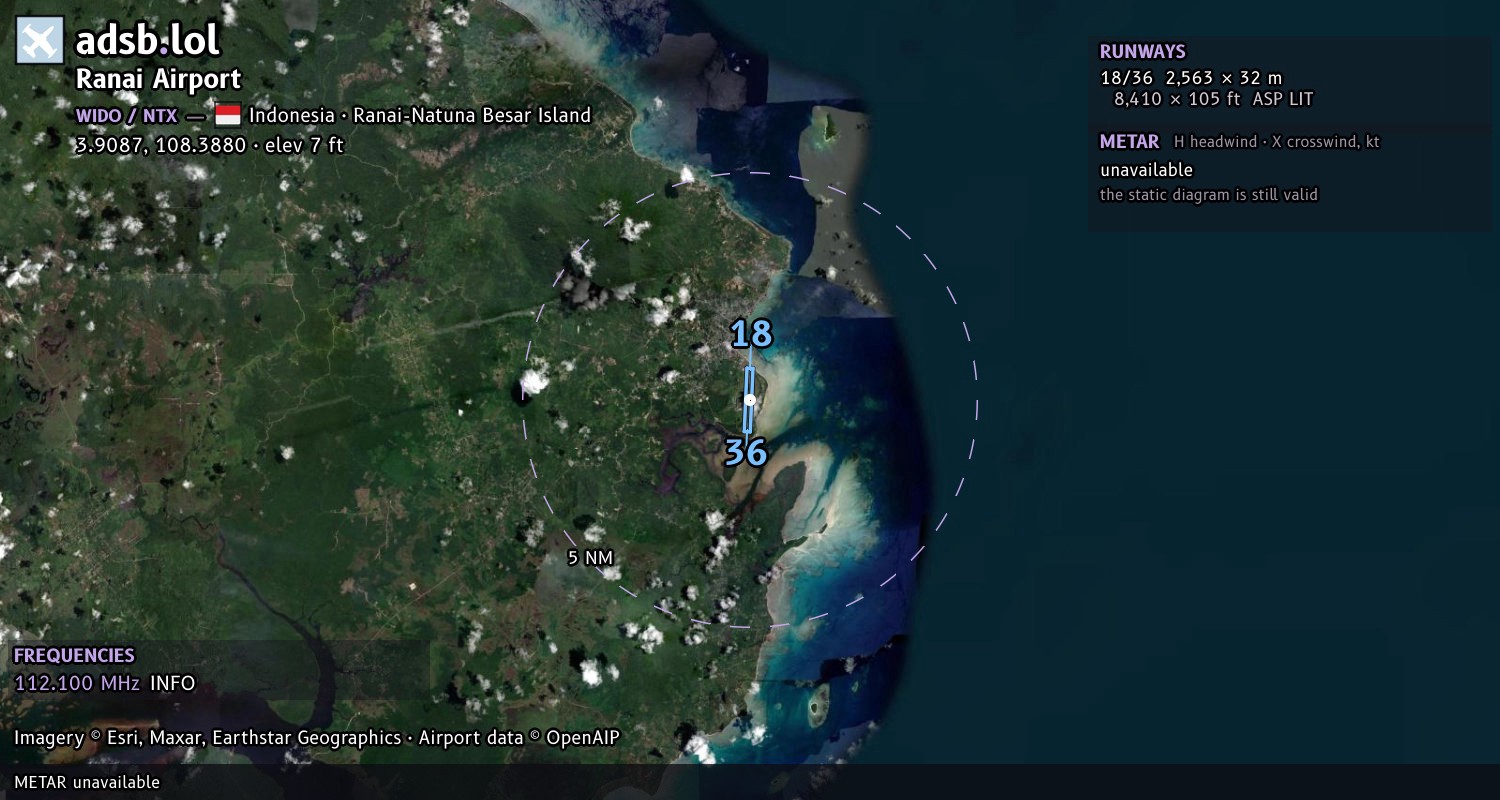Click the airport center point on runway
Screen dimensions: 1500x800
click(749, 400)
